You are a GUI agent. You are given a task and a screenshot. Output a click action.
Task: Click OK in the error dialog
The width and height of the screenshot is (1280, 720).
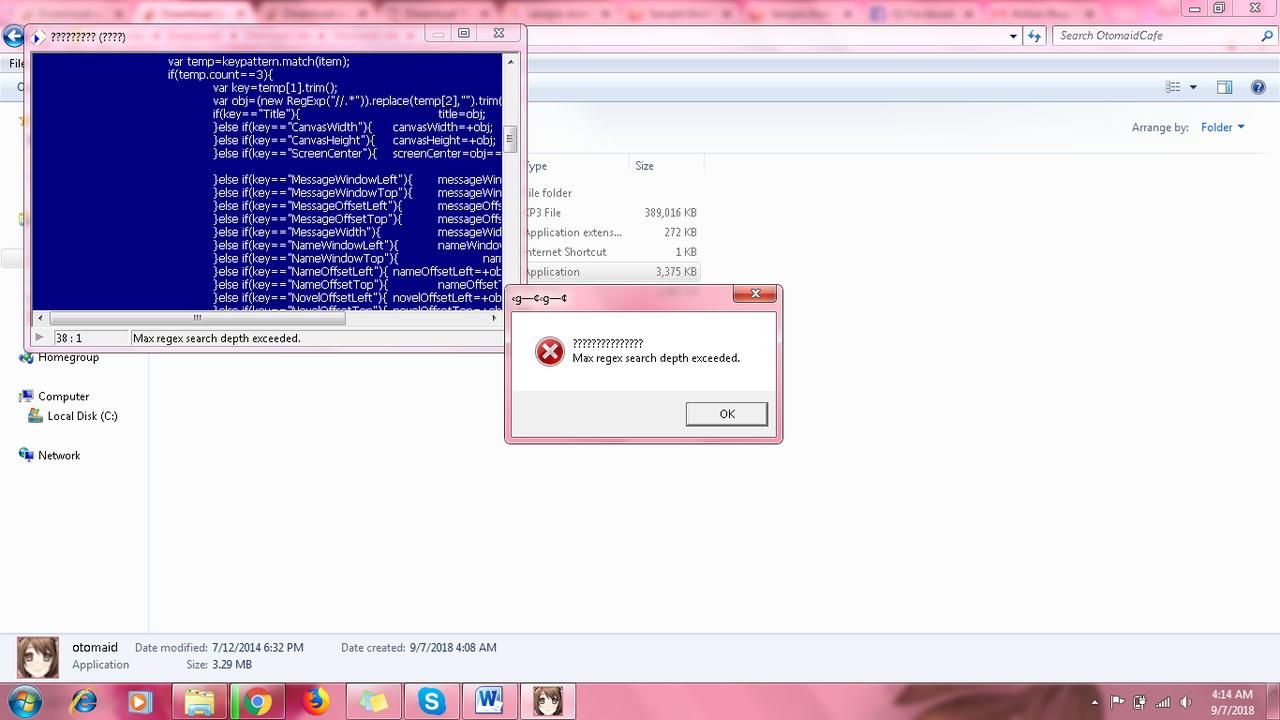[726, 414]
